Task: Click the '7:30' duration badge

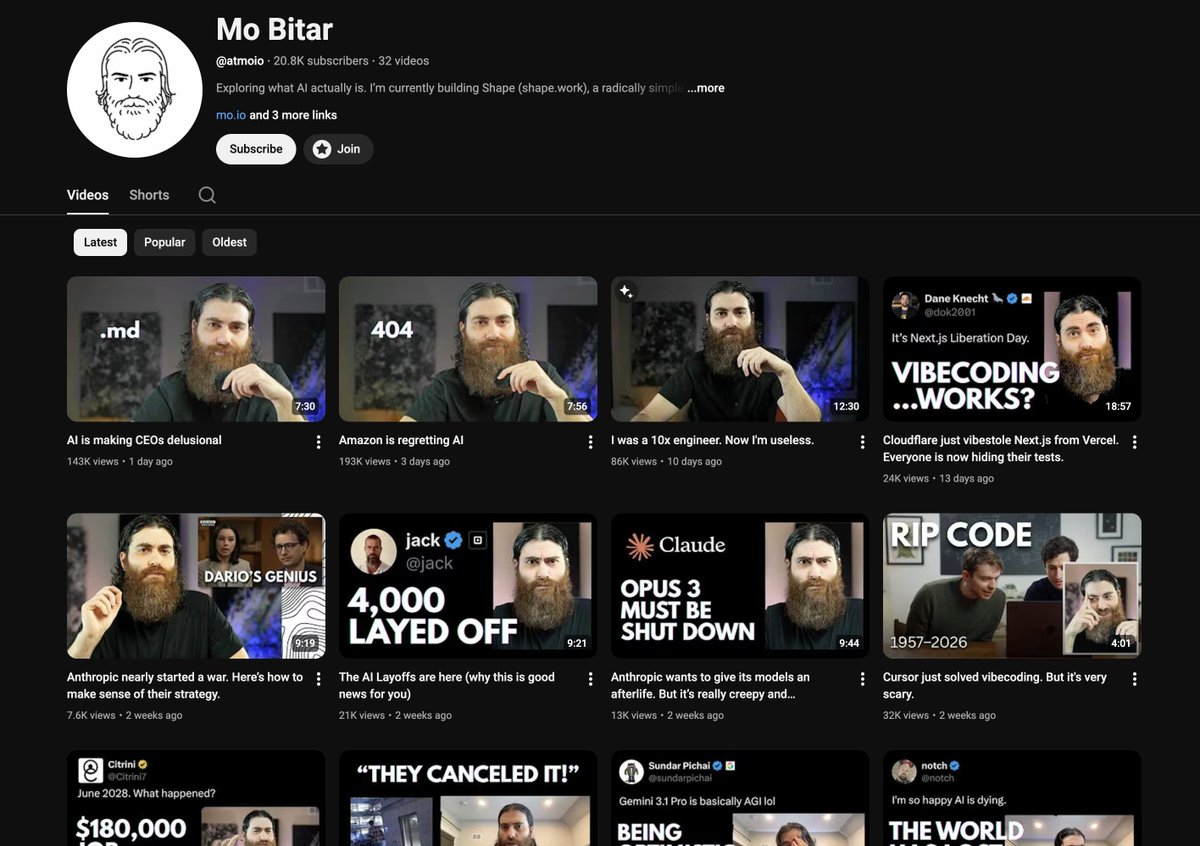Action: click(x=305, y=407)
